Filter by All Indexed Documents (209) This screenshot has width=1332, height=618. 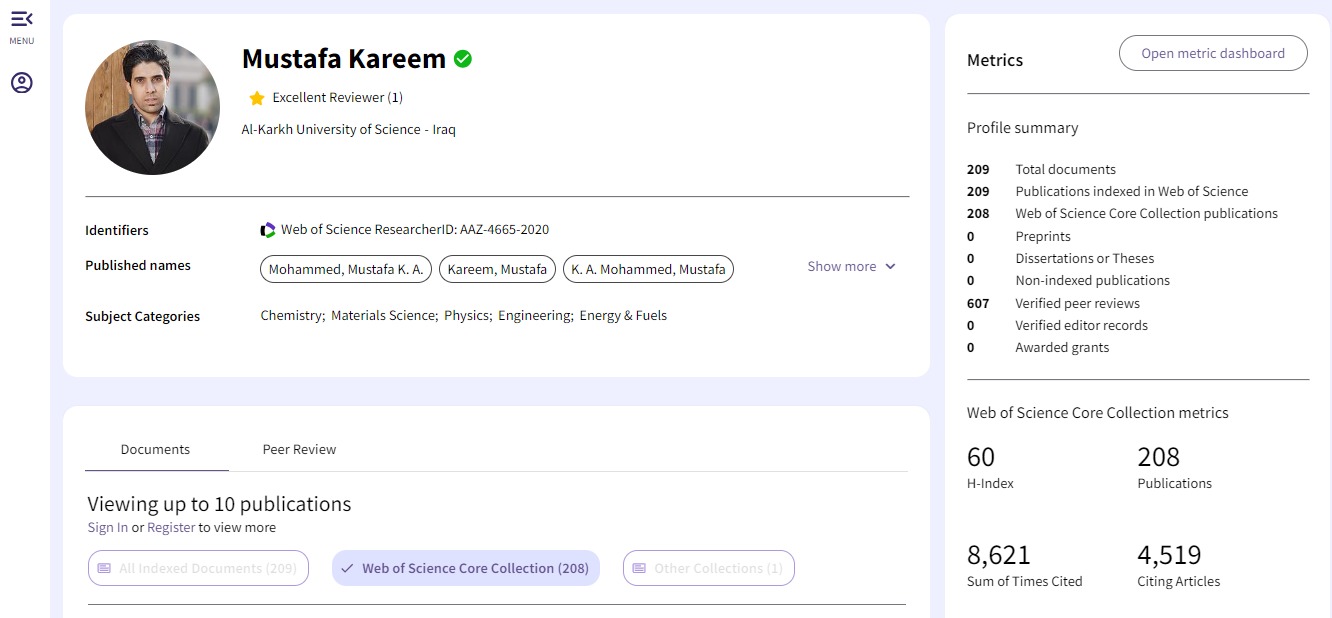point(198,568)
